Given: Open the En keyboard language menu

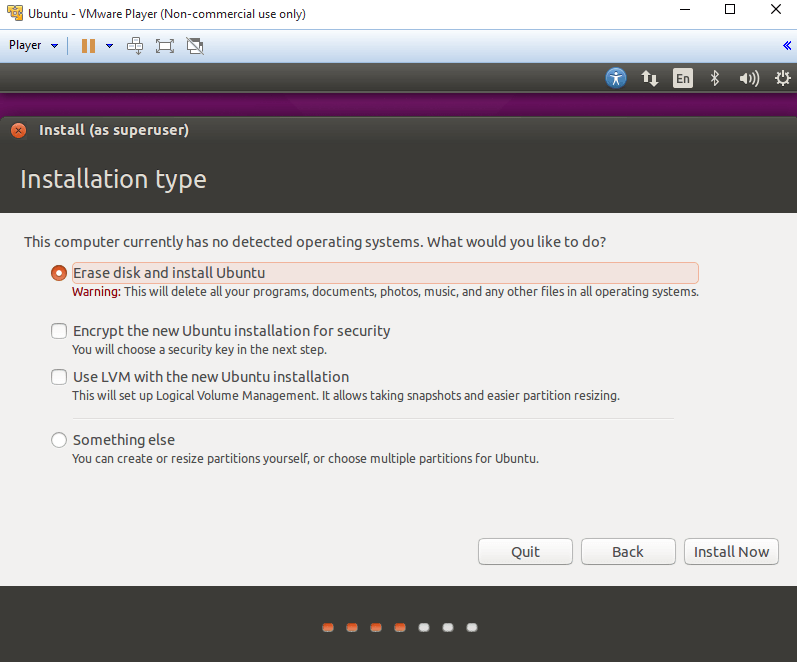Looking at the screenshot, I should coord(682,78).
